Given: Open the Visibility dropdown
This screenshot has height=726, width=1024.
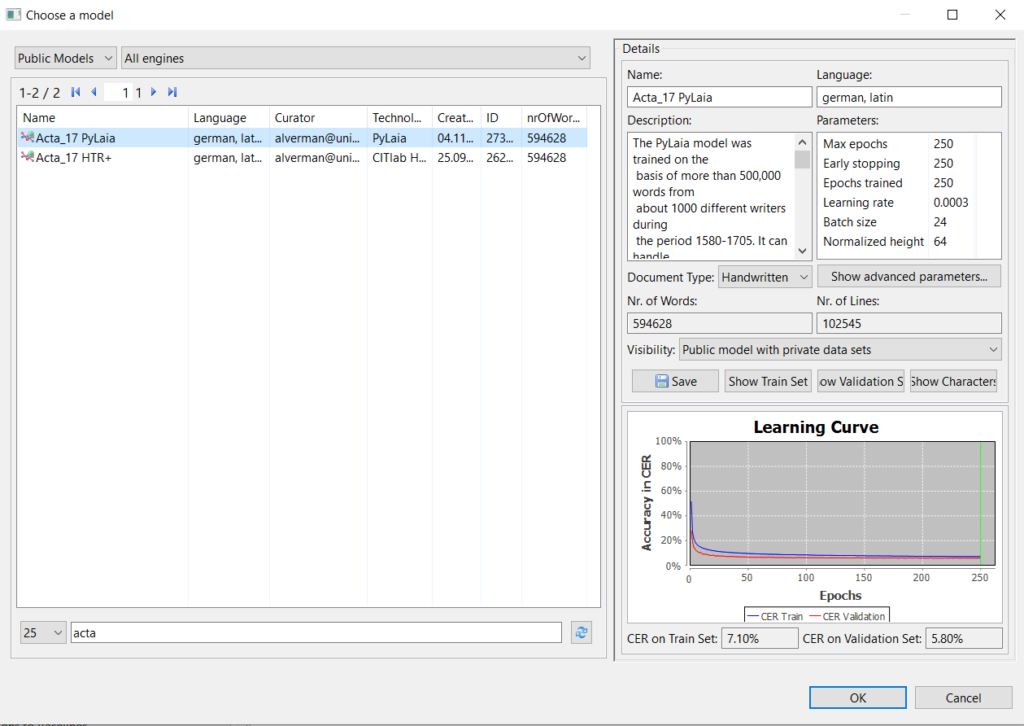Looking at the screenshot, I should [x=839, y=349].
